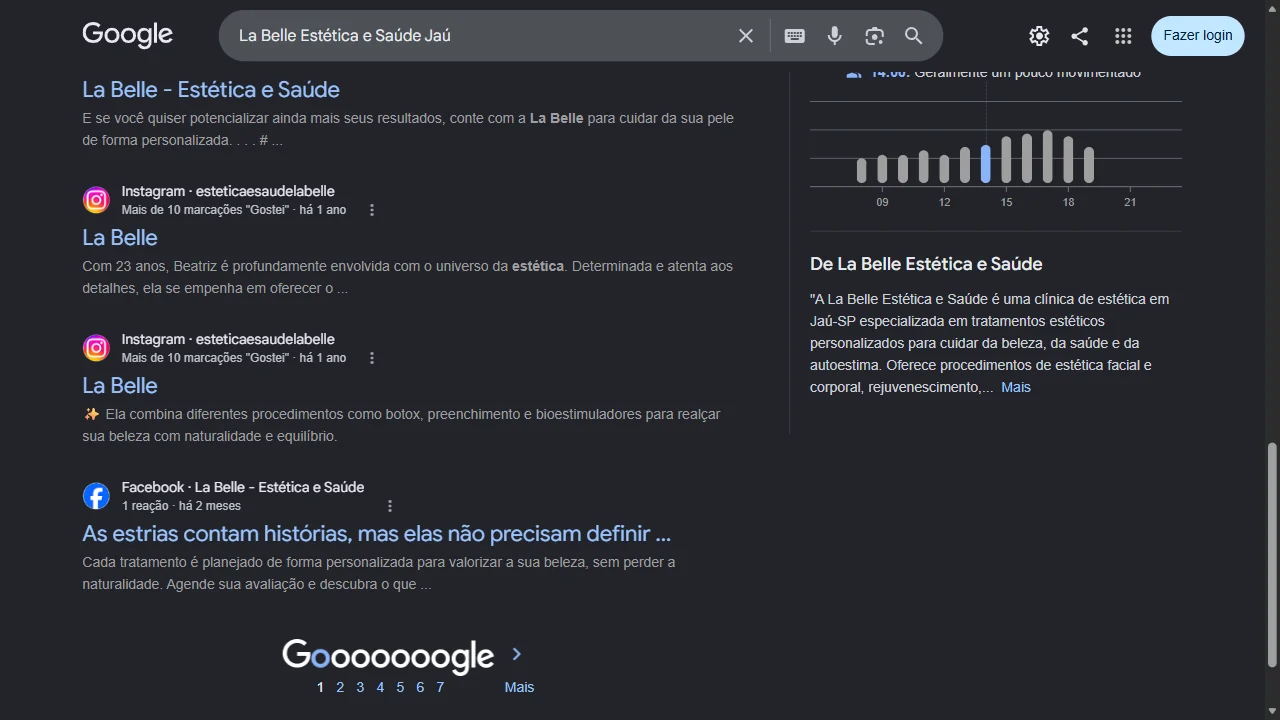This screenshot has width=1280, height=720.
Task: Open the 'La Belle' result about botox procedures
Action: [120, 385]
